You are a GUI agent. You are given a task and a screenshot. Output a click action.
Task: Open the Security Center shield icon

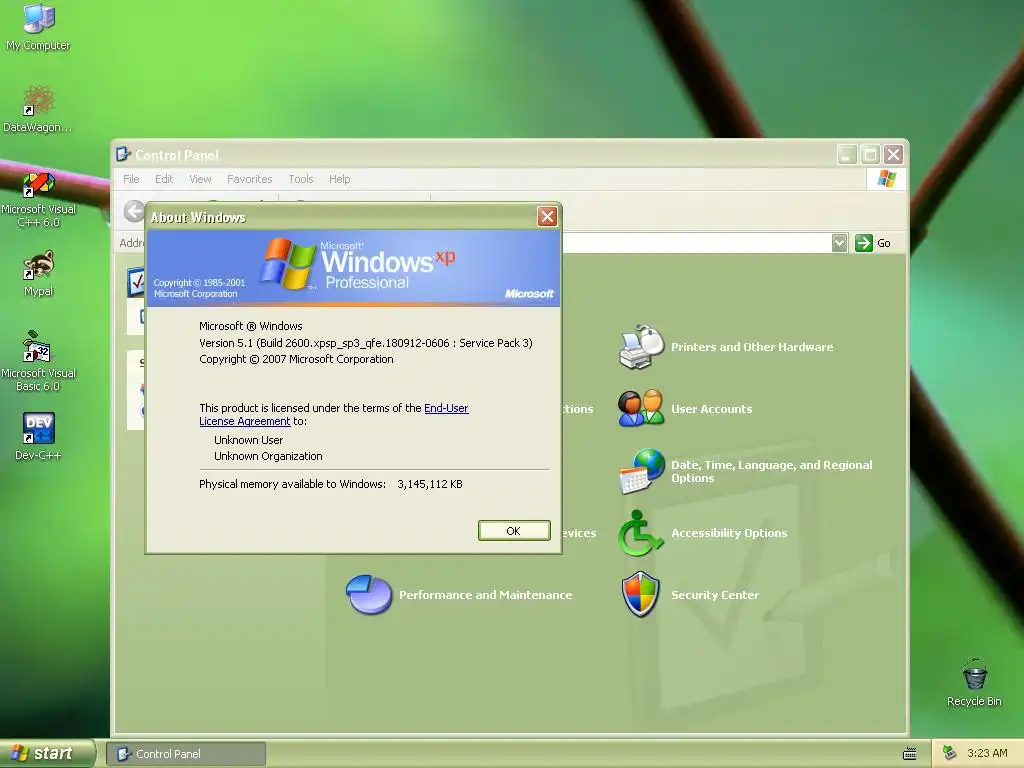pyautogui.click(x=640, y=594)
